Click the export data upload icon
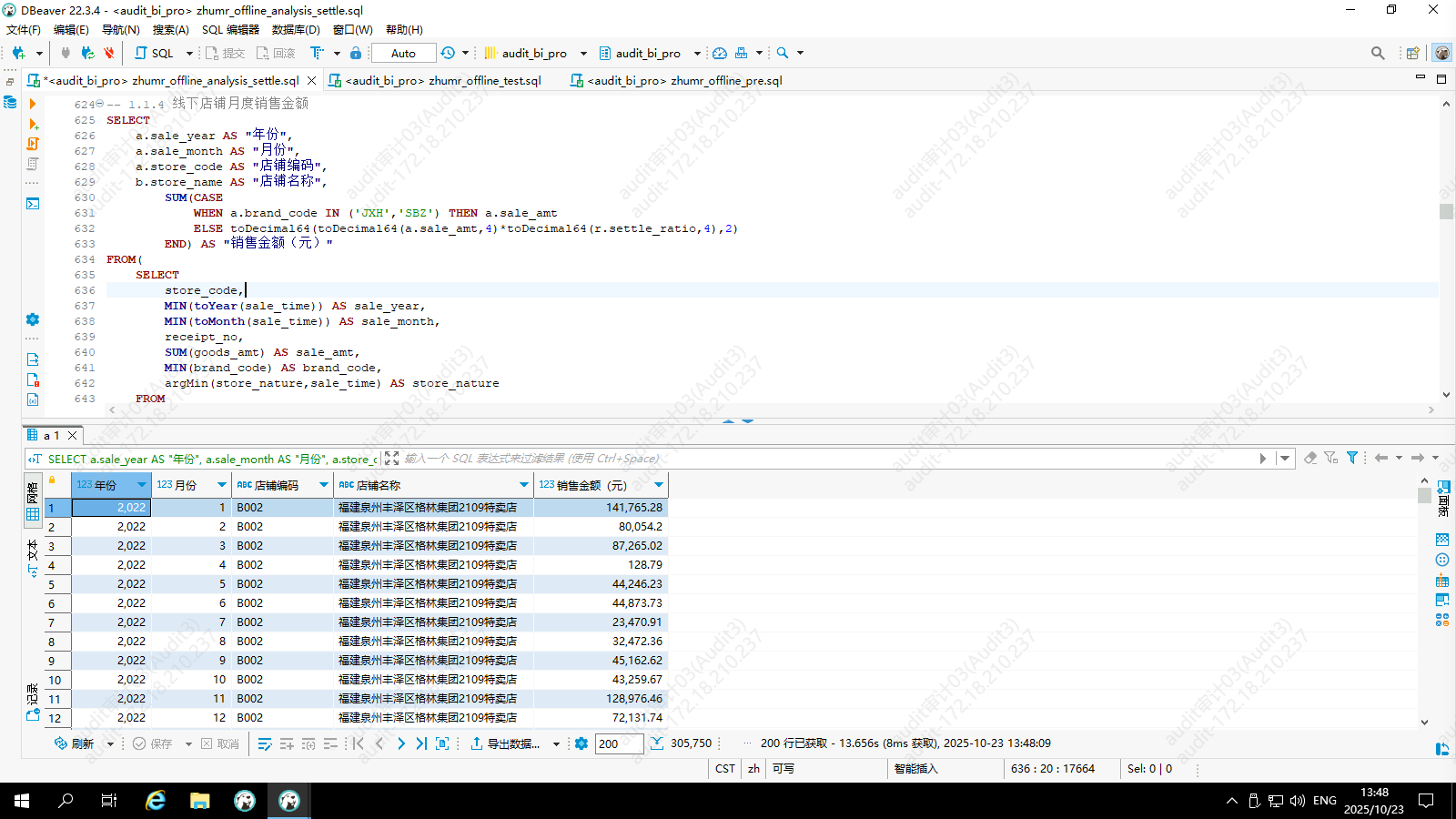The height and width of the screenshot is (819, 1456). 476,743
